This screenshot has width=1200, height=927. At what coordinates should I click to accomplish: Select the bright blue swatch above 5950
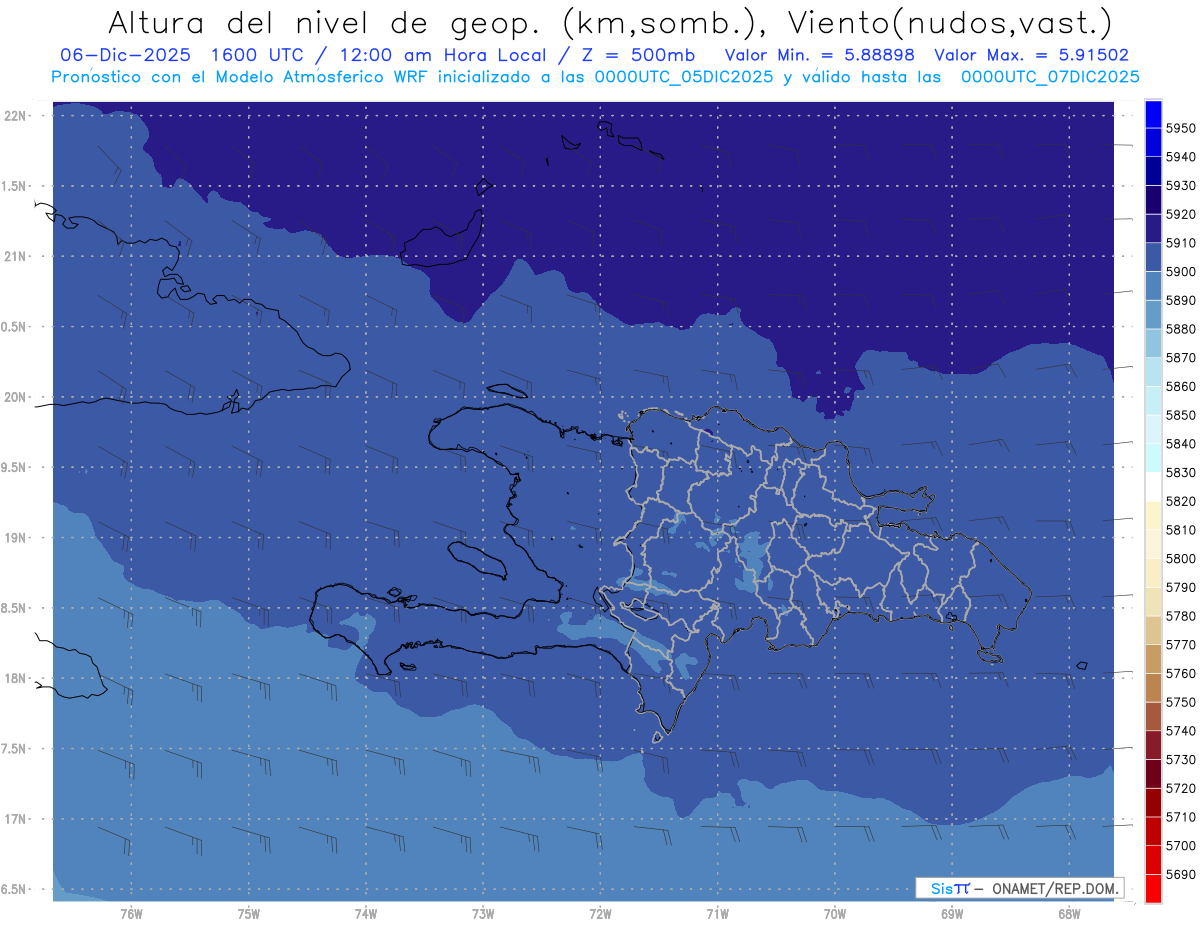1153,114
